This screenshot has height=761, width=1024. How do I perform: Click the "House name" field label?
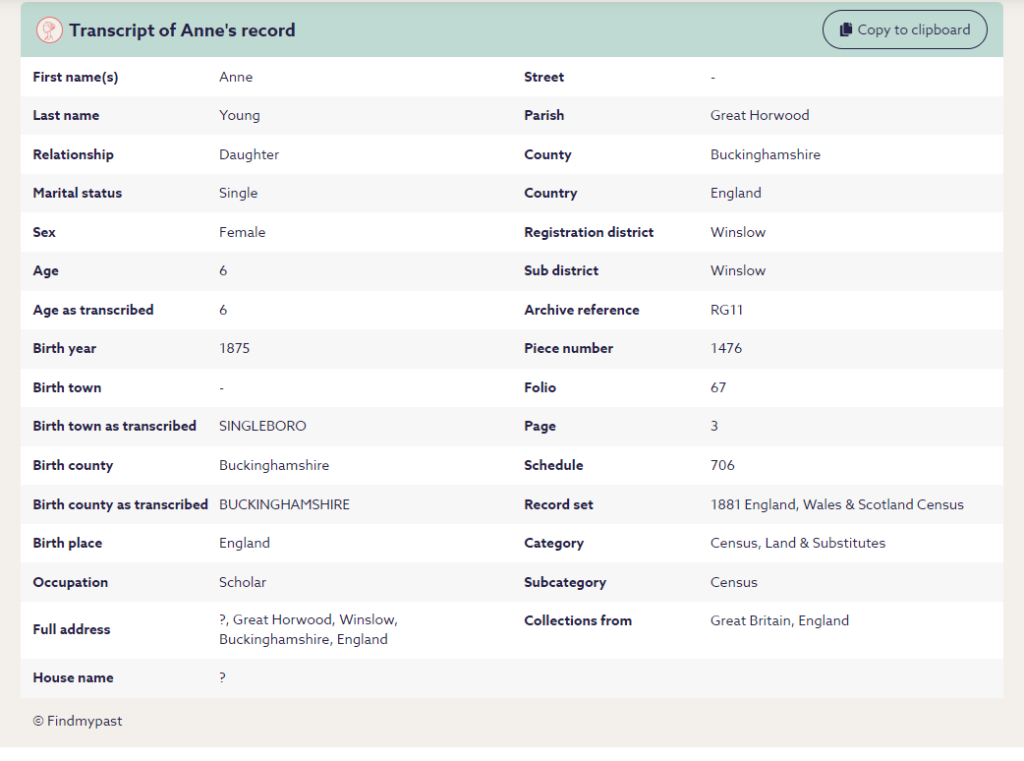[73, 677]
